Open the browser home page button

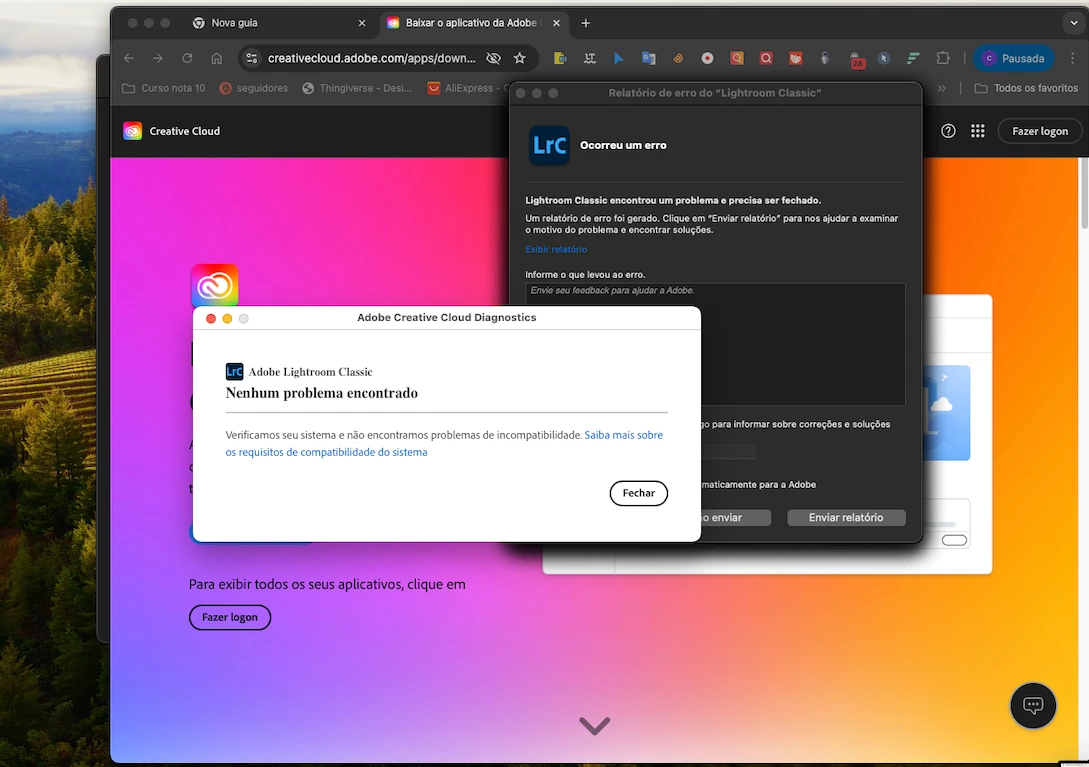[217, 58]
